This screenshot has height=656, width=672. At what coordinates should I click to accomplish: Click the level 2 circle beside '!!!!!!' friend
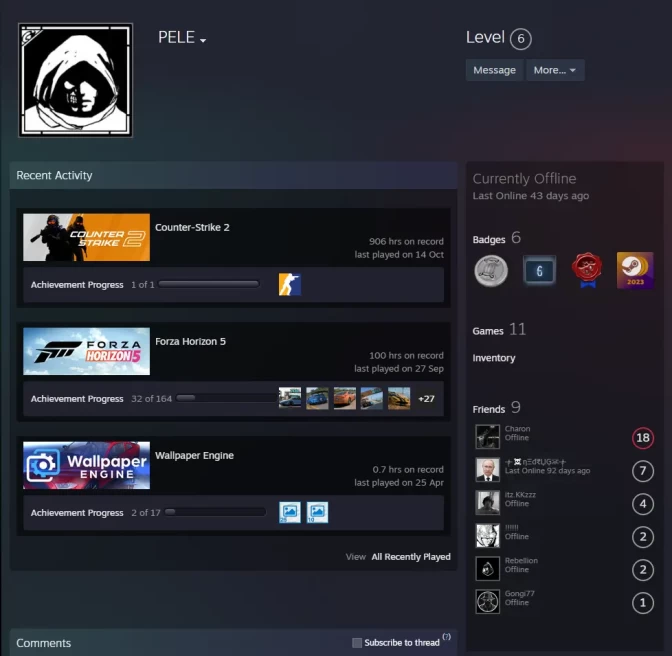643,537
